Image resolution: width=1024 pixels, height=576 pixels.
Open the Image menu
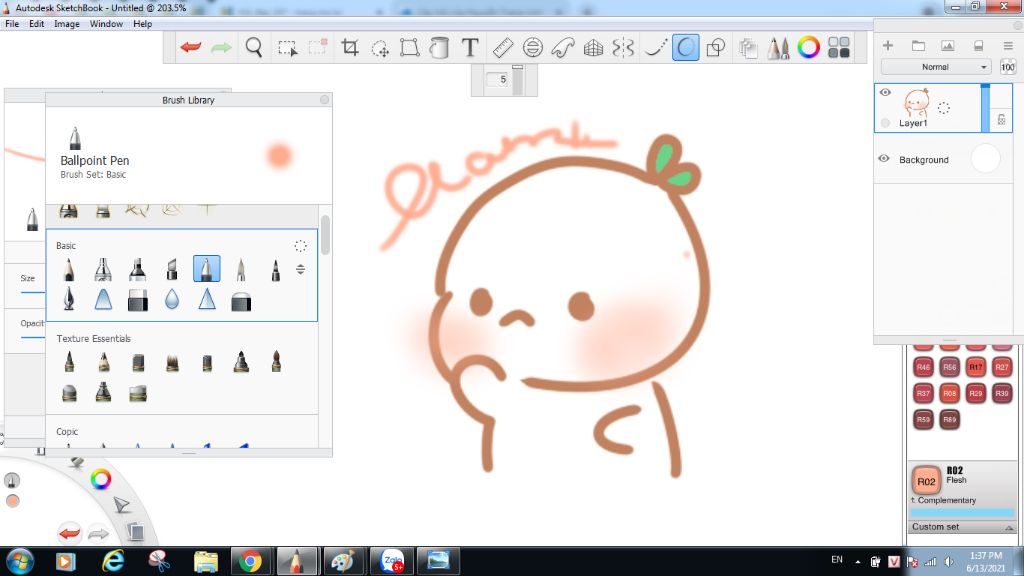[x=67, y=24]
